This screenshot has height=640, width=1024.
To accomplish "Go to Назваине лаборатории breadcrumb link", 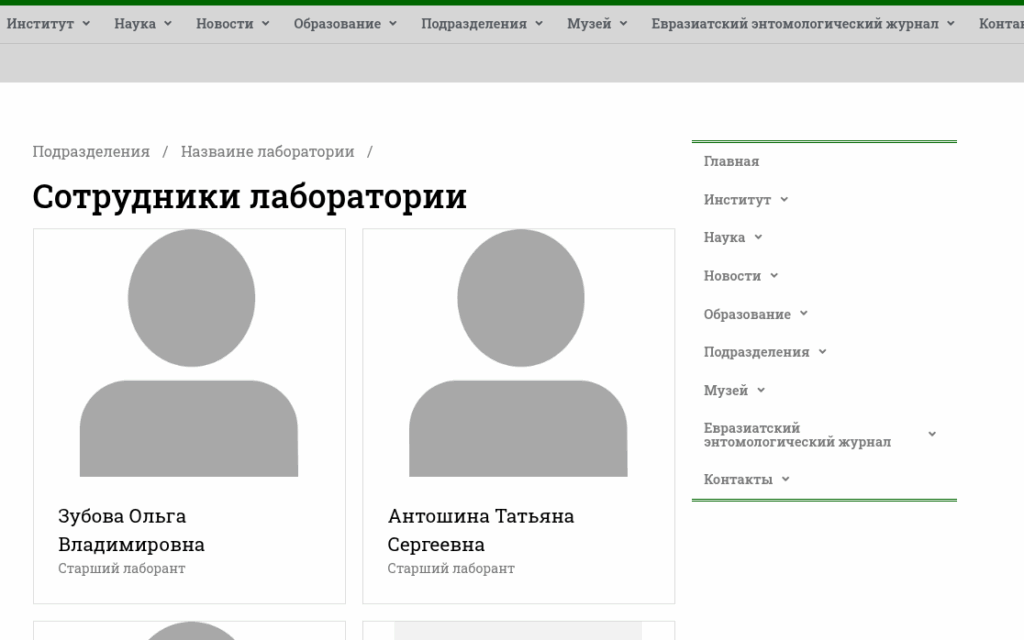I will 267,152.
